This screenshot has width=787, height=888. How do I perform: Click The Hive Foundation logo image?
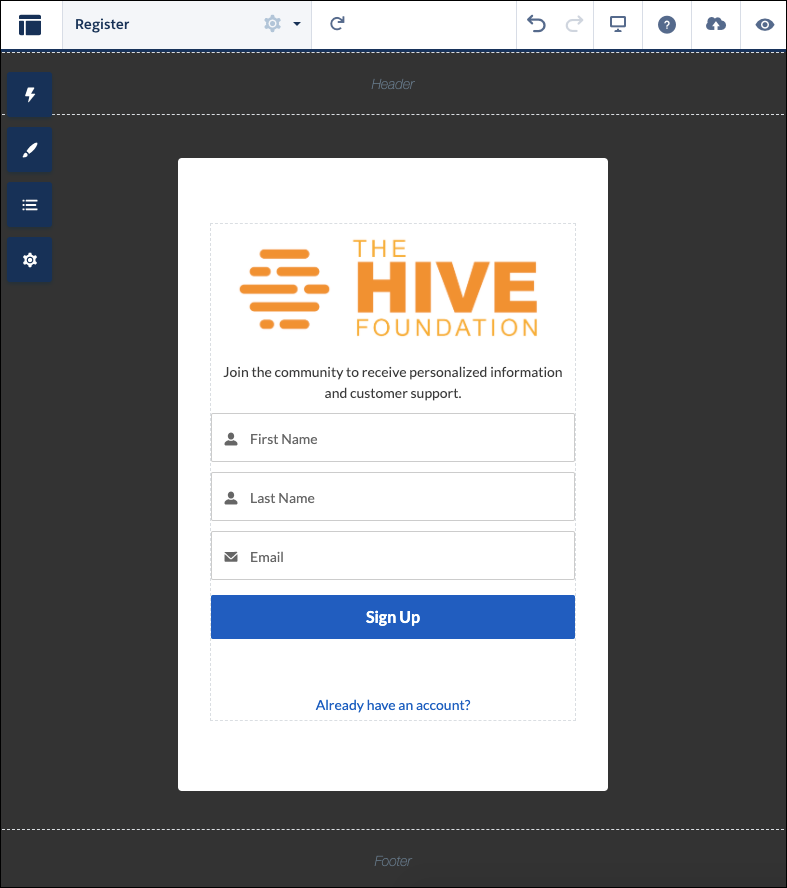point(389,288)
